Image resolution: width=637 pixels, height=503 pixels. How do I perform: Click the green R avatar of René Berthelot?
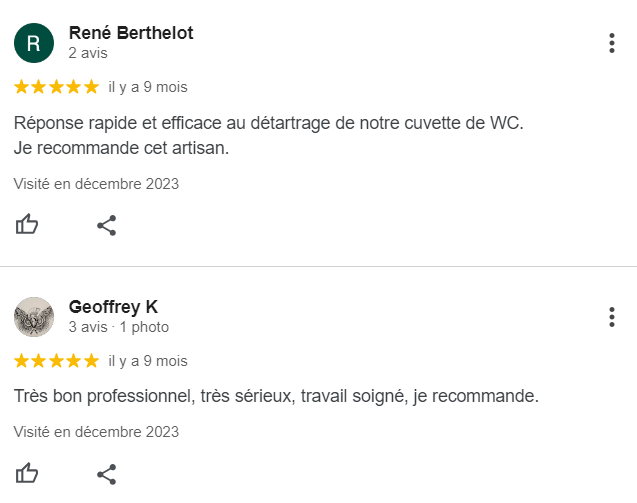(x=34, y=43)
